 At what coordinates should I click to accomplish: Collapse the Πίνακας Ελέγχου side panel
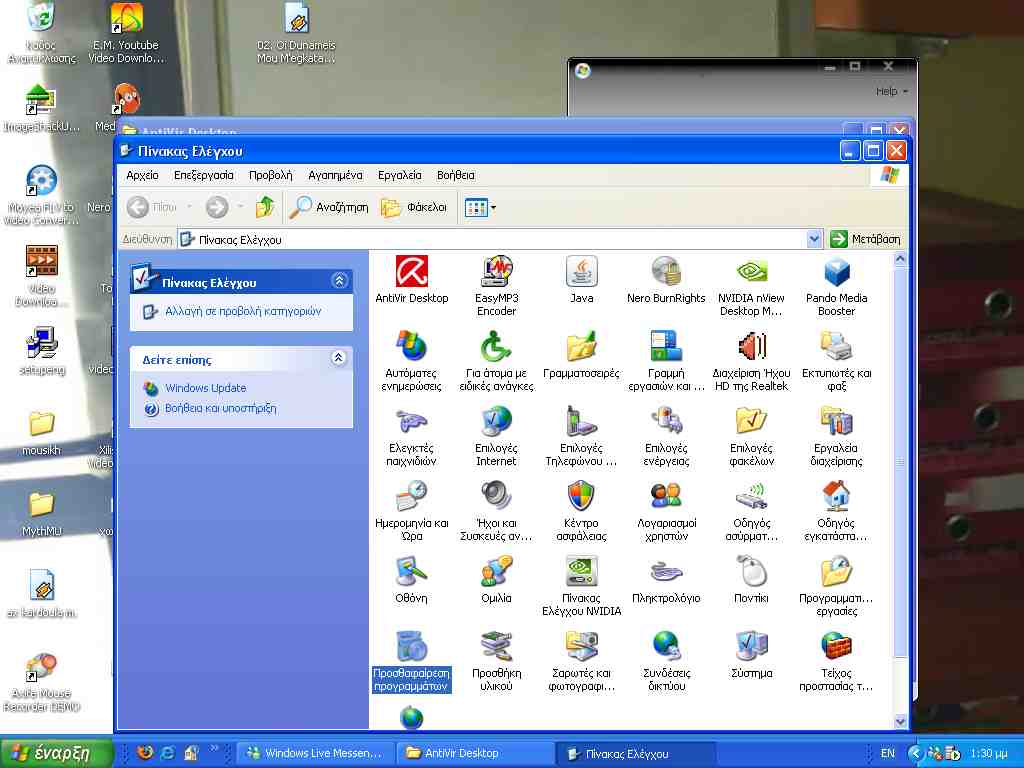click(x=339, y=281)
